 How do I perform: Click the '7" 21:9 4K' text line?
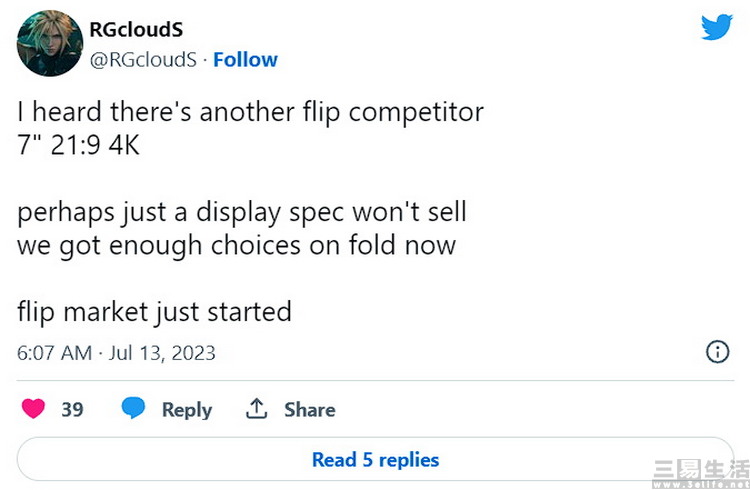(x=78, y=145)
